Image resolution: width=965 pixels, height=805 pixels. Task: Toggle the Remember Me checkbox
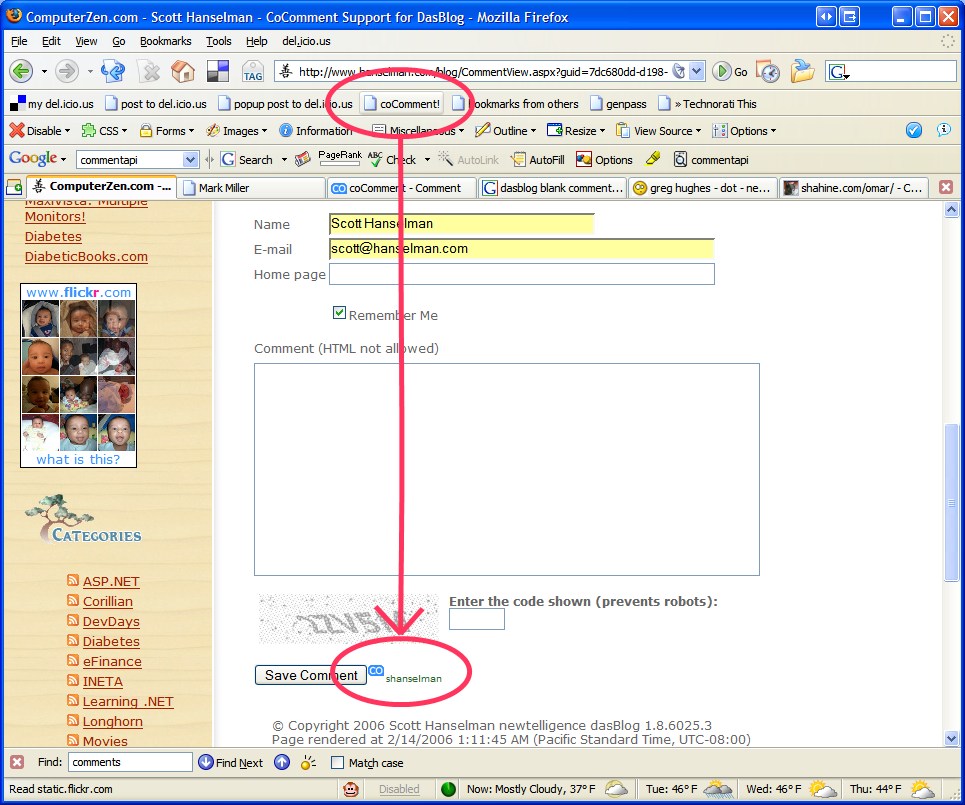click(x=339, y=313)
